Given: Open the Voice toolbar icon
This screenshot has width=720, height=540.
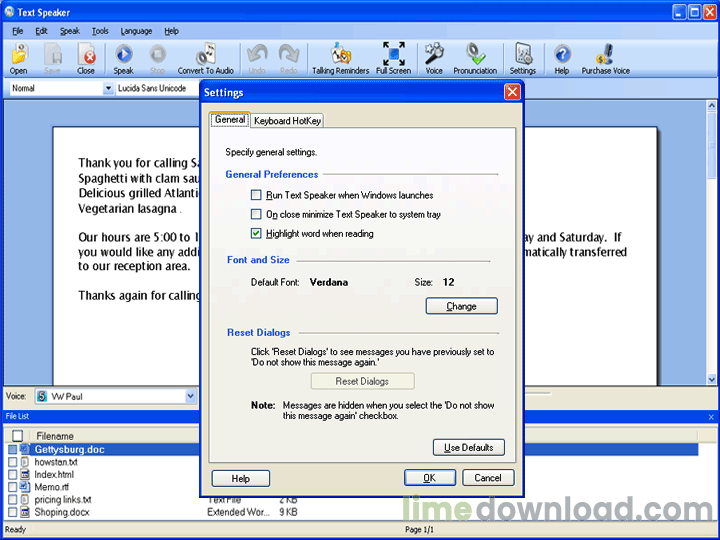Looking at the screenshot, I should 434,59.
